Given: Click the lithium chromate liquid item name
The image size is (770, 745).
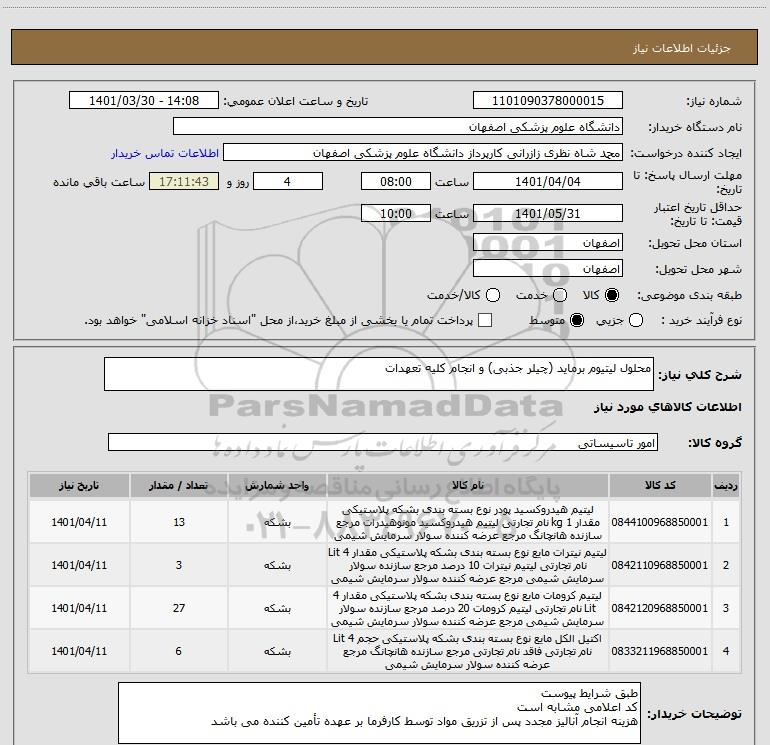Looking at the screenshot, I should pyautogui.click(x=468, y=608).
